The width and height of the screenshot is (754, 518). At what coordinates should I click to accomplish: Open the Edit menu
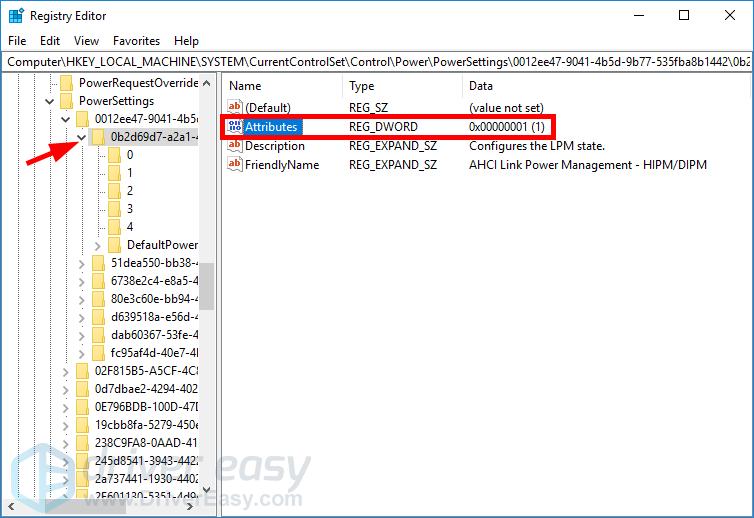[x=50, y=41]
